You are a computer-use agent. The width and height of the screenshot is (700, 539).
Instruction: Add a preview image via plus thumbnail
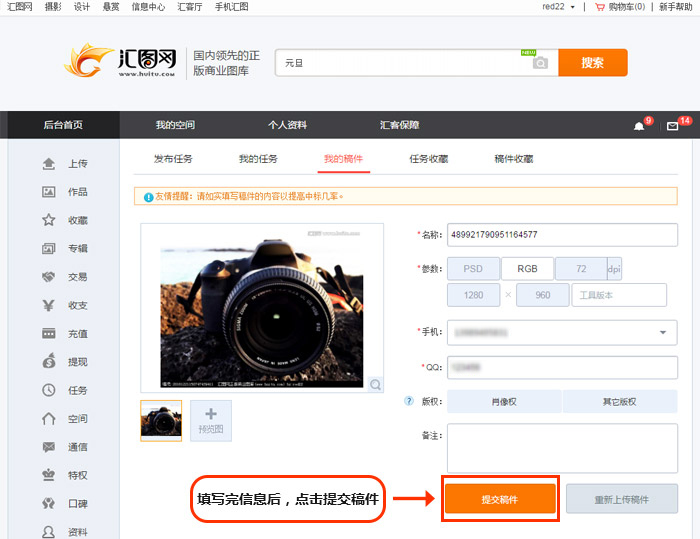point(211,420)
